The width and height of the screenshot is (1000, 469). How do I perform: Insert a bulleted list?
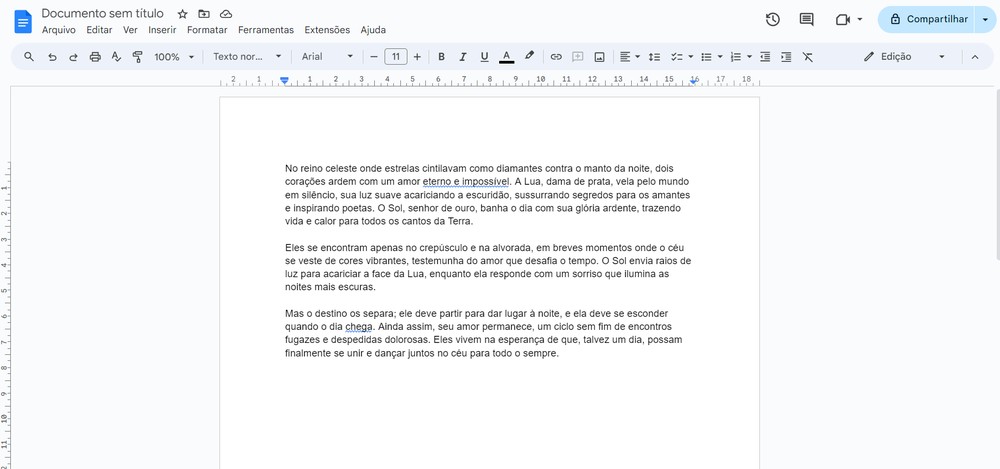click(706, 57)
